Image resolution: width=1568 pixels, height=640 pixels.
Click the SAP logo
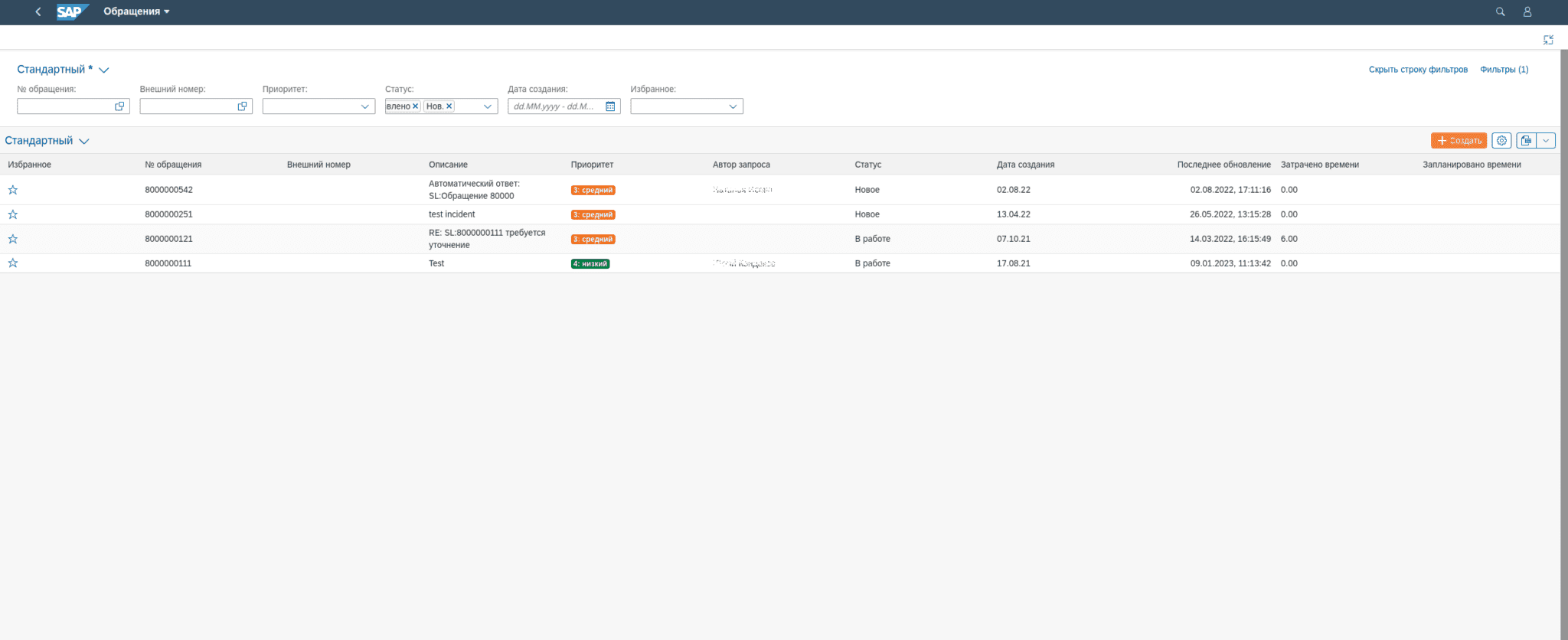[x=71, y=11]
